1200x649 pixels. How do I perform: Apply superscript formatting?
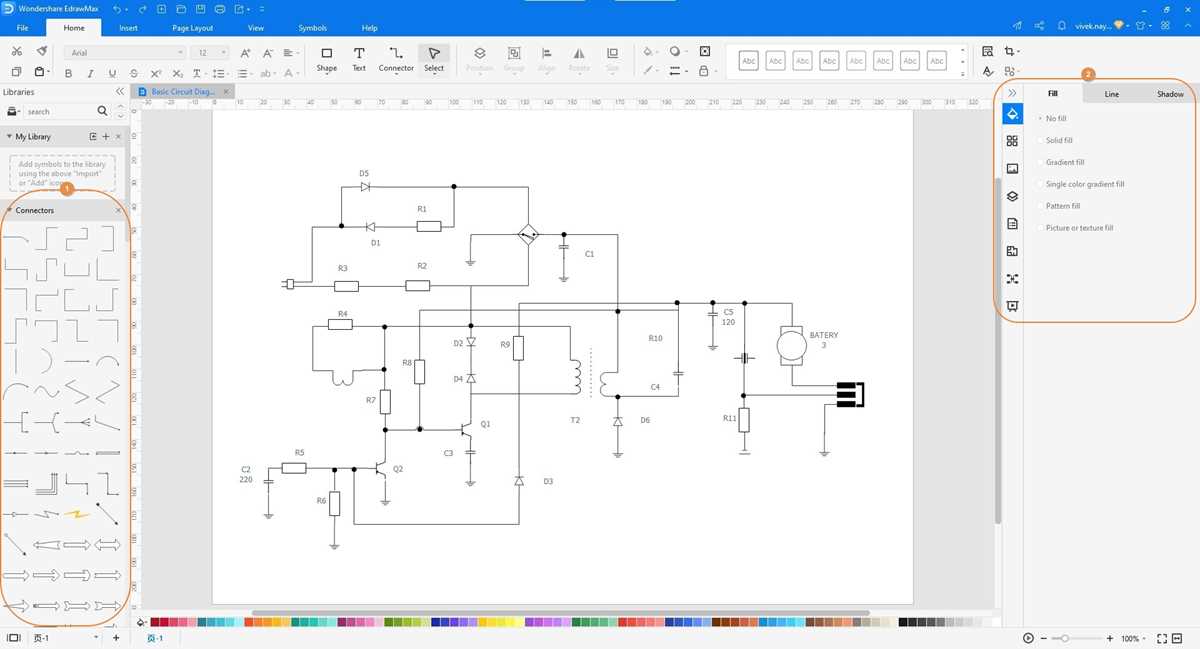click(x=156, y=73)
